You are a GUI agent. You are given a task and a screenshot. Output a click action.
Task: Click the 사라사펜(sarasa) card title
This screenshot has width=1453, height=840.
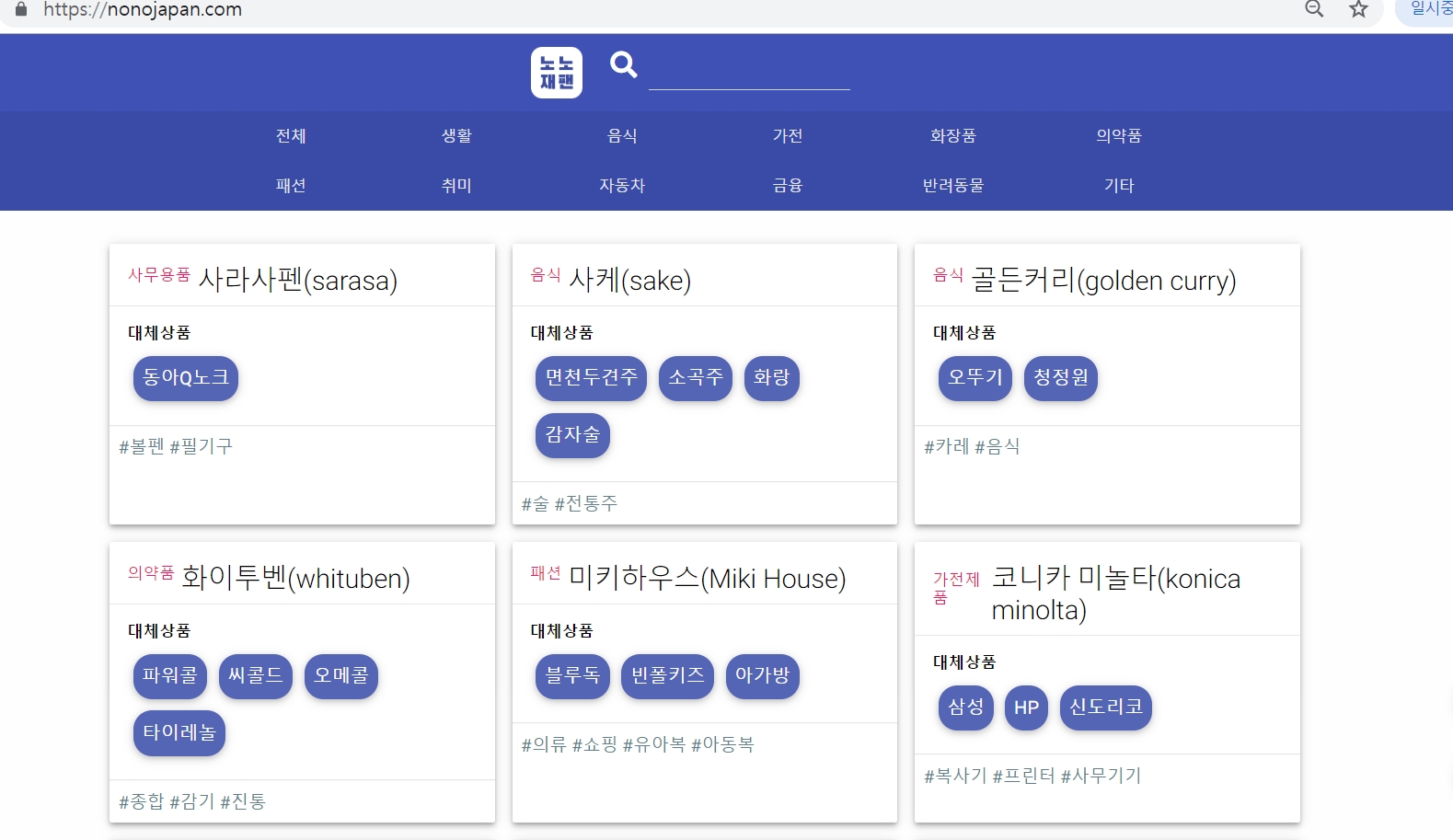[x=298, y=280]
